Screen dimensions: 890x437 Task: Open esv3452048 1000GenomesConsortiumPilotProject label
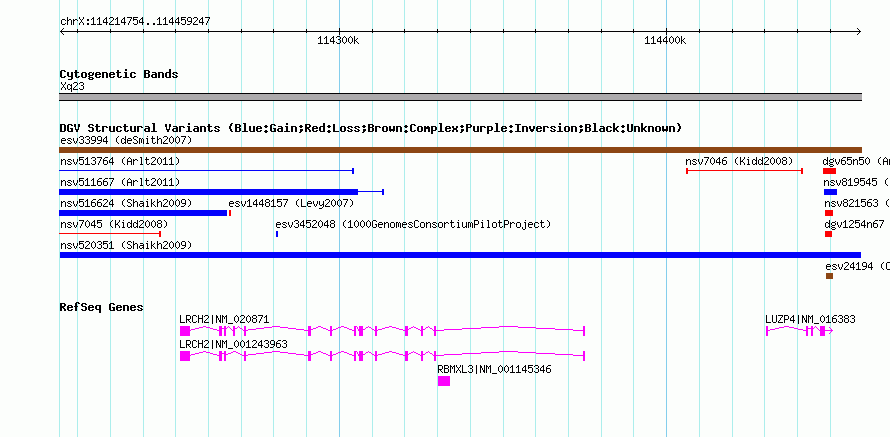413,224
